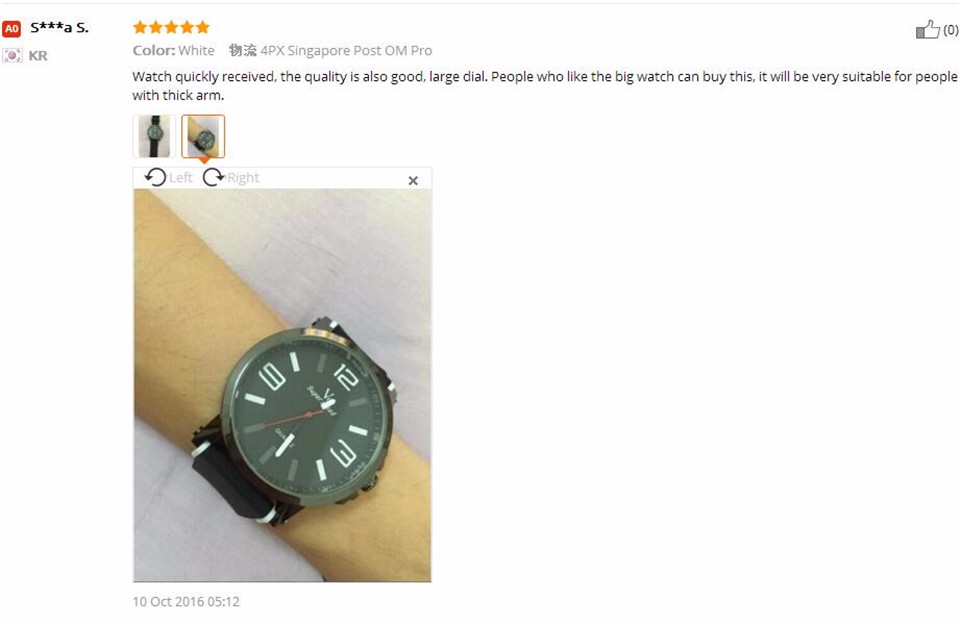The width and height of the screenshot is (960, 624).
Task: Click the KR country label
Action: pos(38,56)
